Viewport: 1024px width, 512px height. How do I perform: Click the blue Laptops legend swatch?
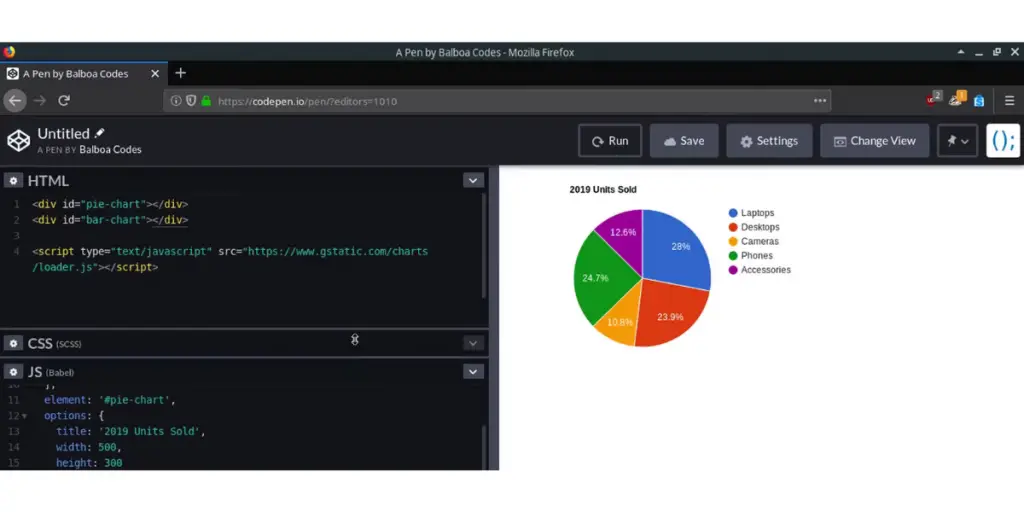[x=733, y=213]
